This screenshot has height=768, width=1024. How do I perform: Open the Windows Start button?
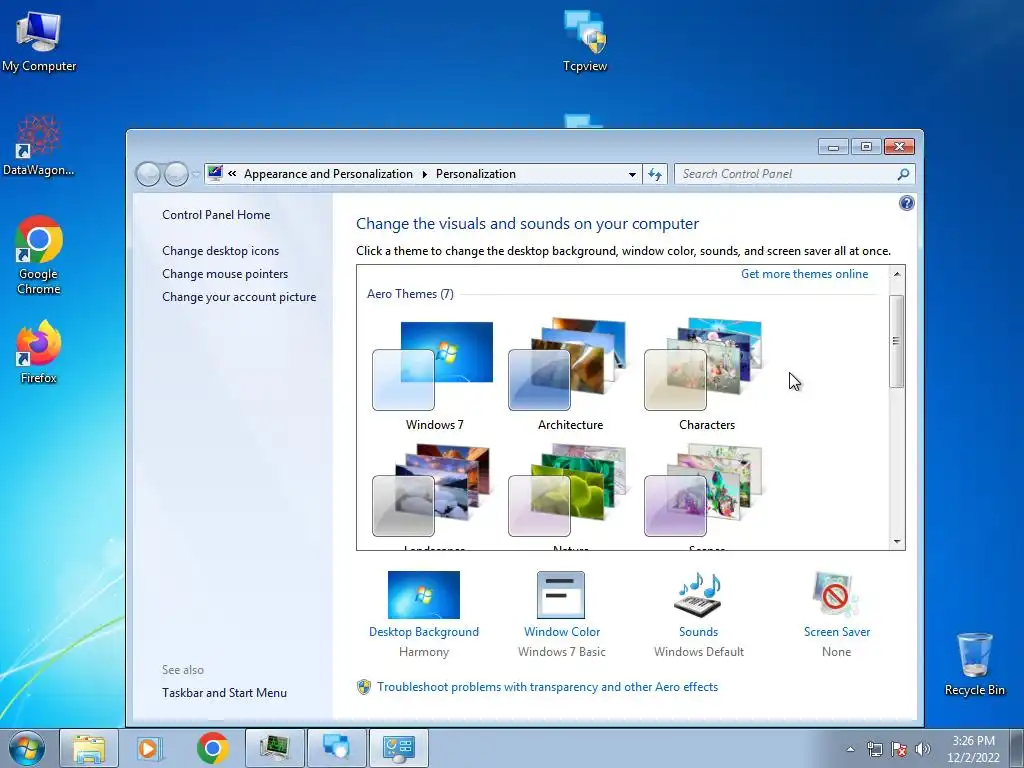[27, 748]
